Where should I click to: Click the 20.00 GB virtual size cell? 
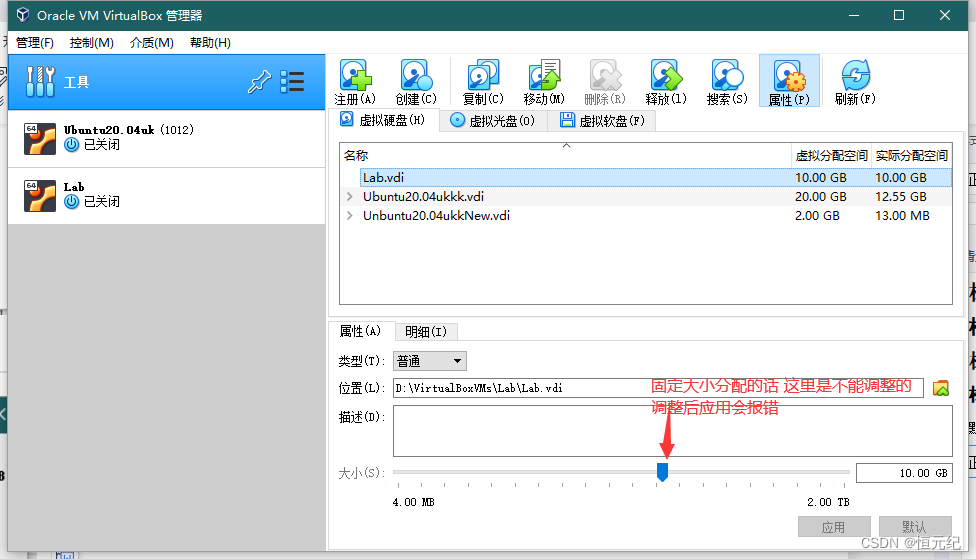pyautogui.click(x=820, y=197)
